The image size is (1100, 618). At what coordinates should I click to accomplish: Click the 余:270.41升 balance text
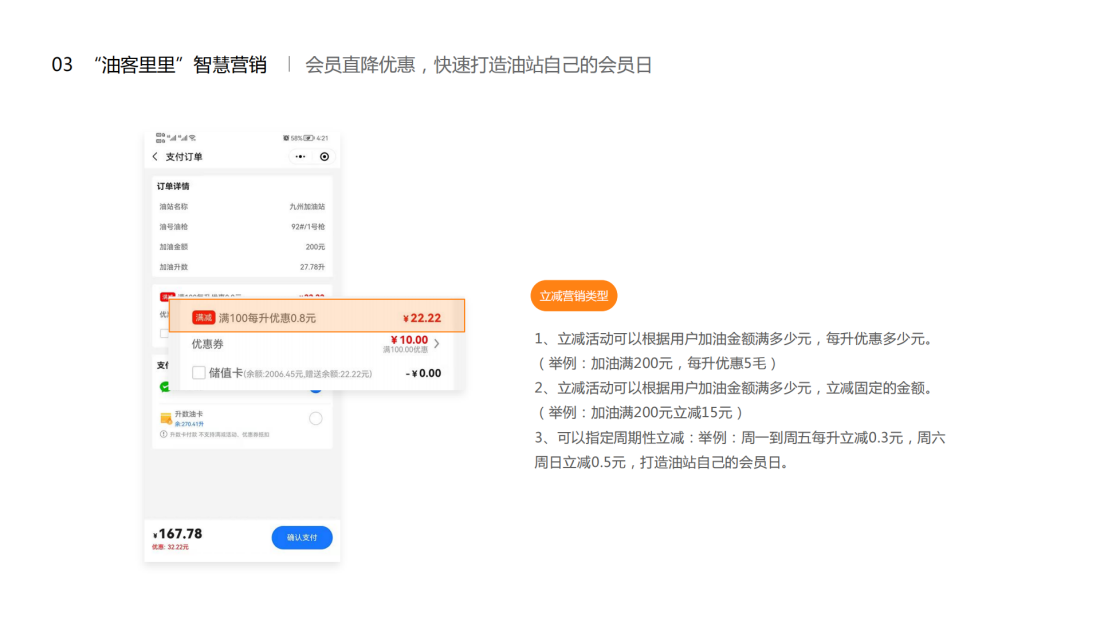tap(189, 424)
